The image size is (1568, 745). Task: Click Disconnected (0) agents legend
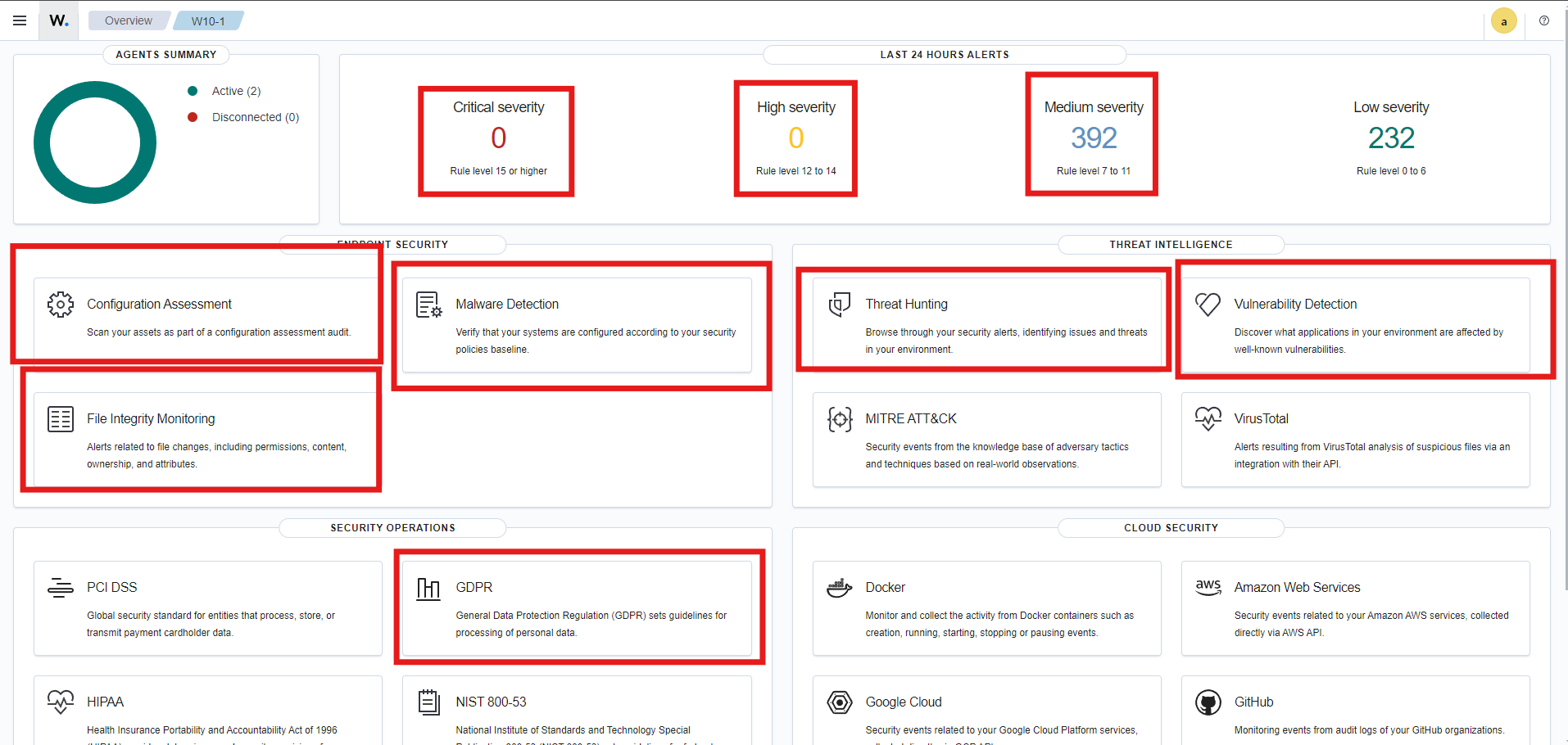tap(256, 117)
